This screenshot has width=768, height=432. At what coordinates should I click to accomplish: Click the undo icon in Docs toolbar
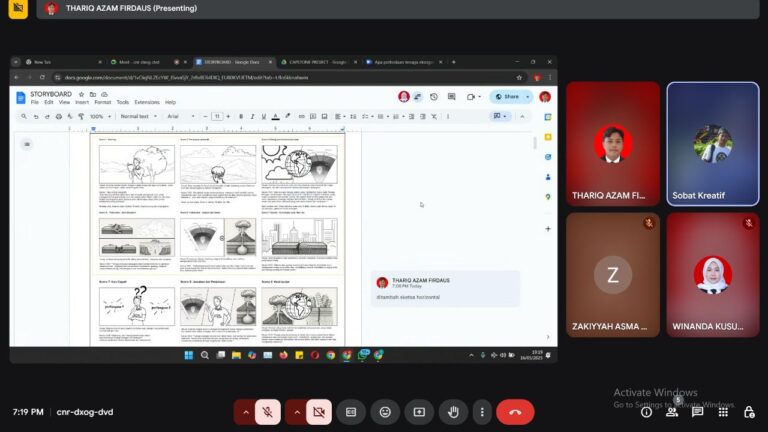pyautogui.click(x=36, y=117)
